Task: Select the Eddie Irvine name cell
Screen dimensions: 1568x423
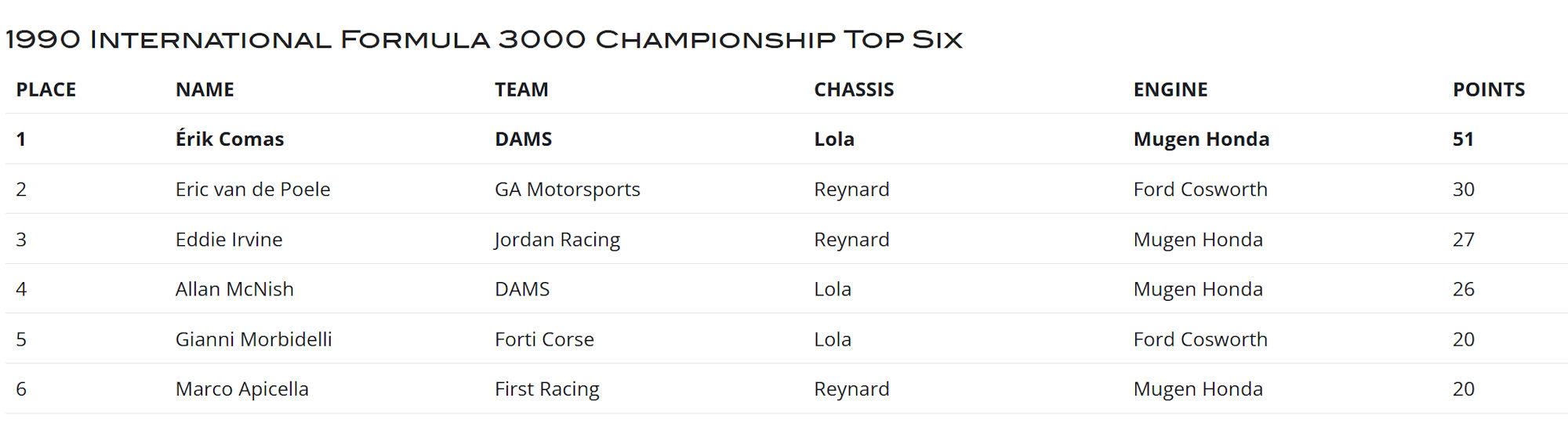Action: point(229,240)
